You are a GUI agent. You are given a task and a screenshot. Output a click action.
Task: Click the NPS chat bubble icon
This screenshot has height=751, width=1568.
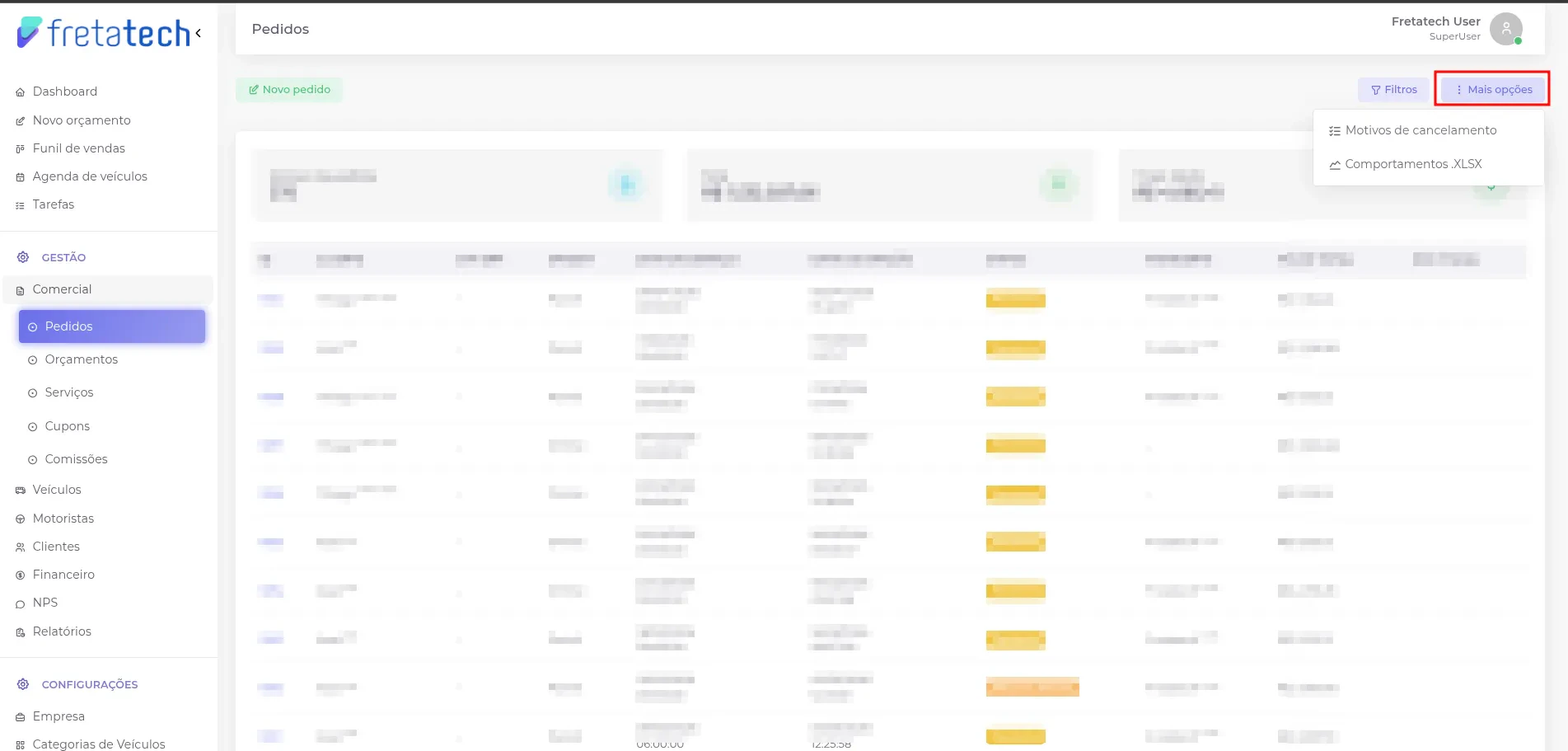(x=21, y=604)
